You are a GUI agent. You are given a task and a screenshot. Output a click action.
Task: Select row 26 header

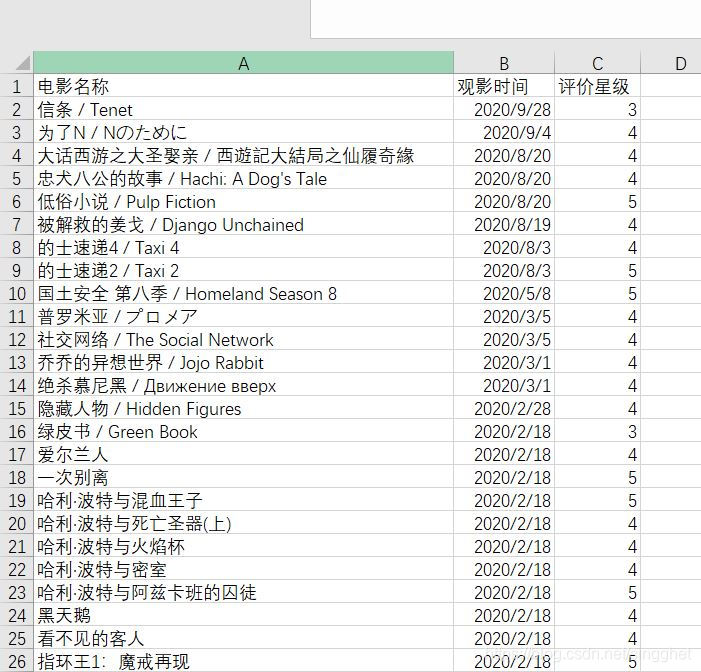pyautogui.click(x=17, y=662)
